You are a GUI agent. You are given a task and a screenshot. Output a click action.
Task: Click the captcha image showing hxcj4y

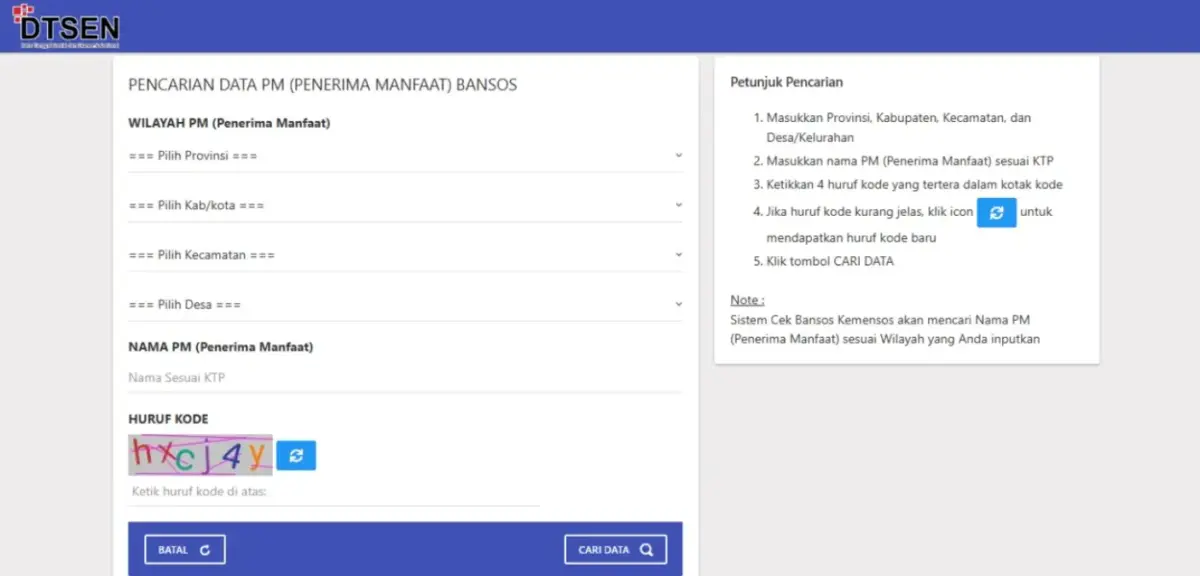(199, 455)
